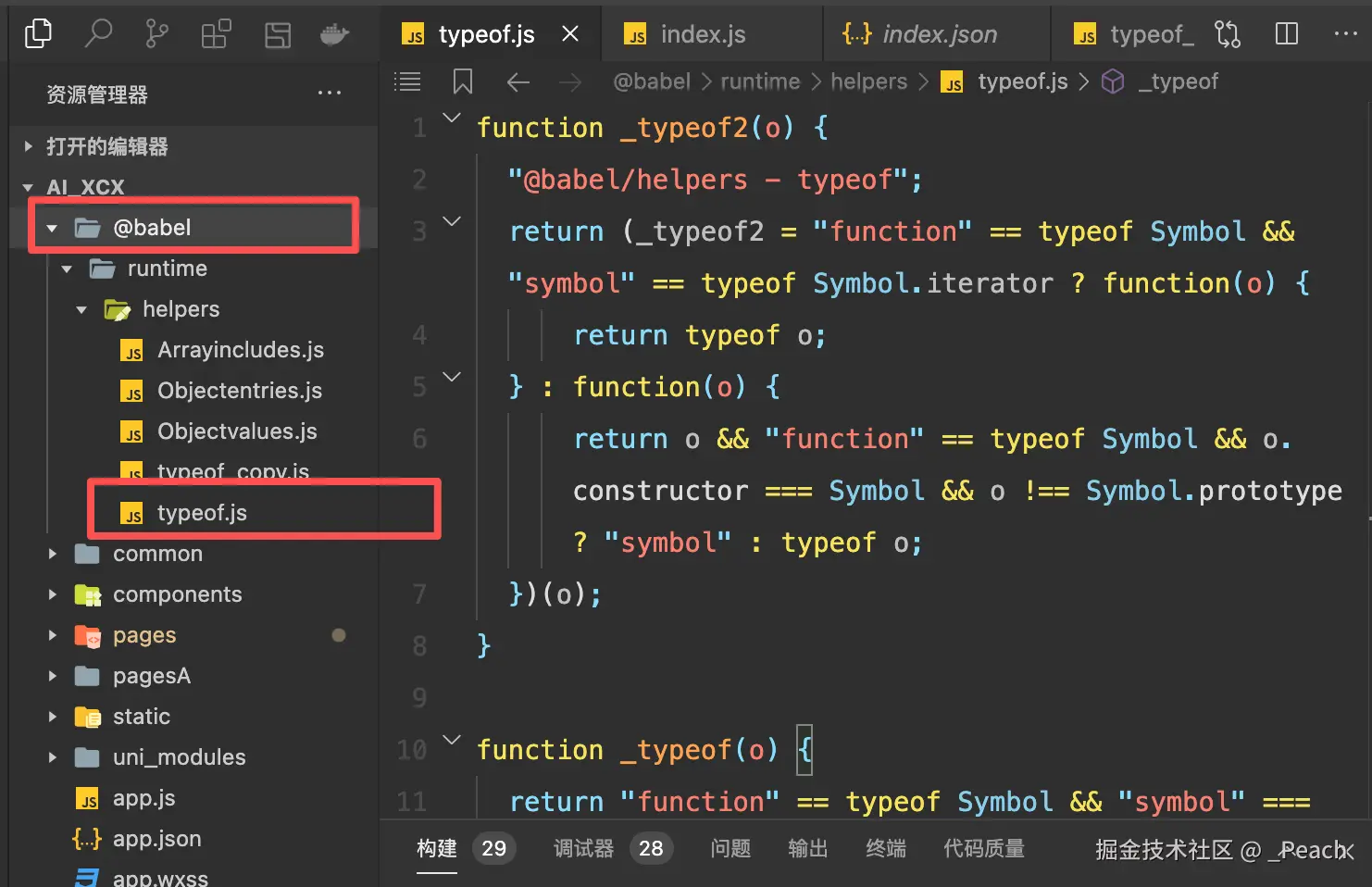Click the outline list icon in breadcrumb bar
This screenshot has height=887, width=1372.
407,81
